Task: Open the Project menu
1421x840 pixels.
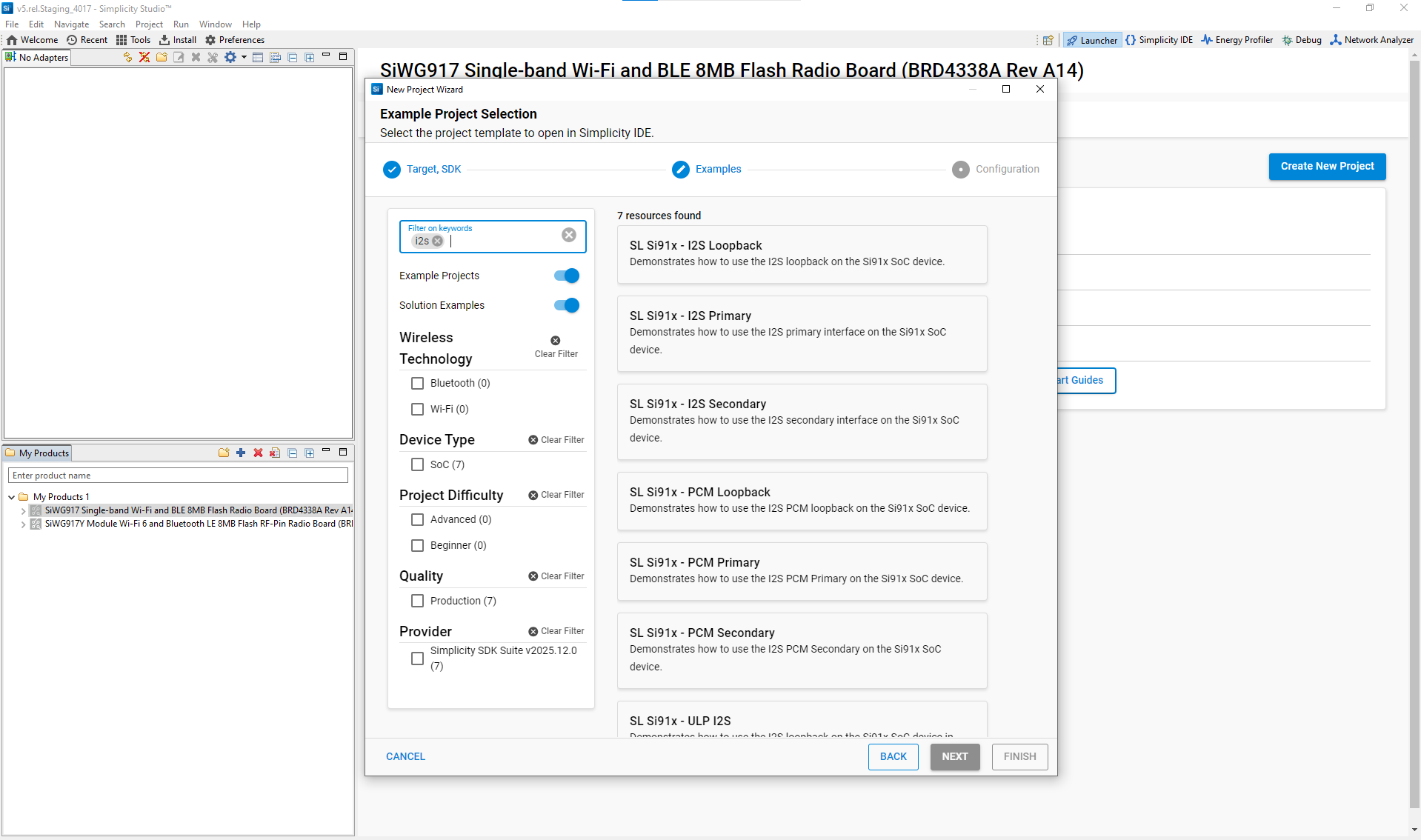Action: [148, 24]
